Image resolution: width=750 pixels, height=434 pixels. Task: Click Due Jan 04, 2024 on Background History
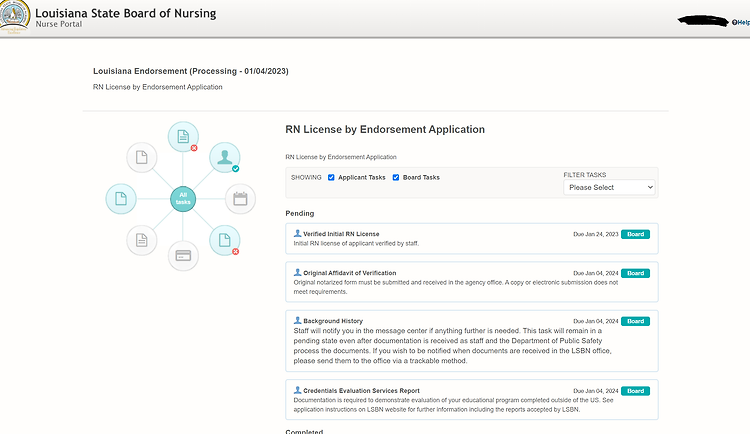click(596, 321)
